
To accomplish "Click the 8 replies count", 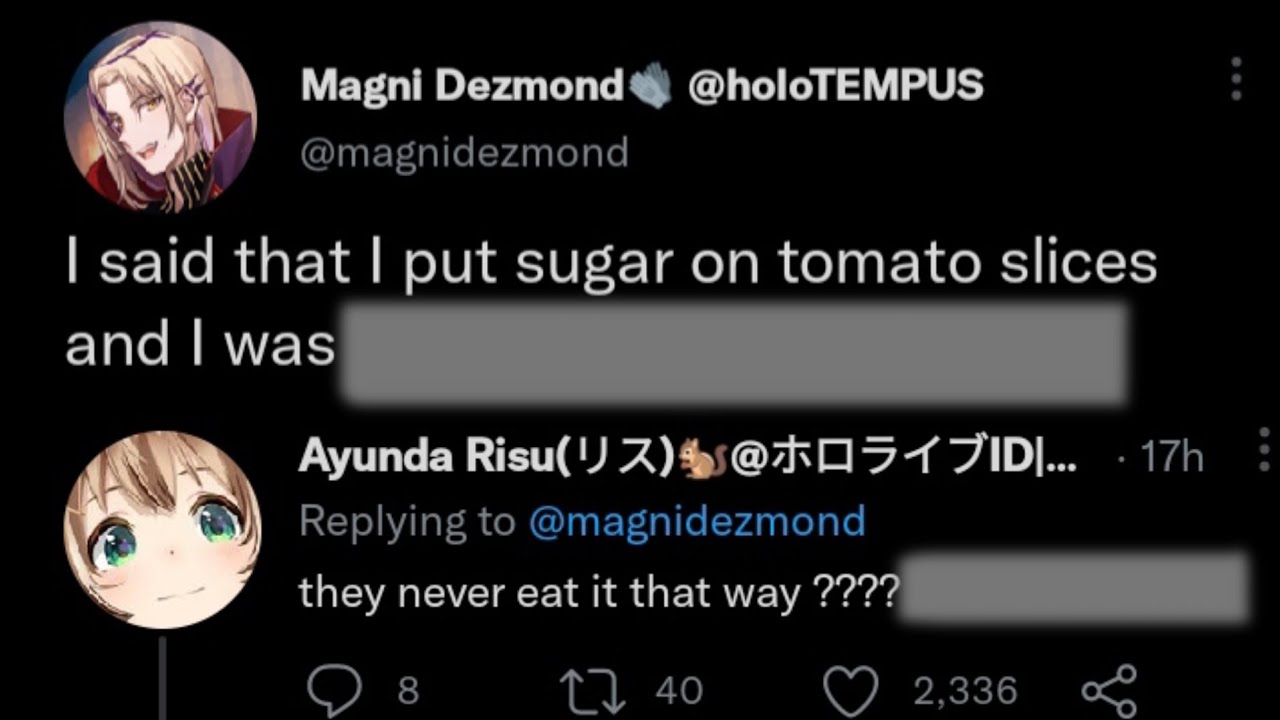I will click(x=408, y=691).
